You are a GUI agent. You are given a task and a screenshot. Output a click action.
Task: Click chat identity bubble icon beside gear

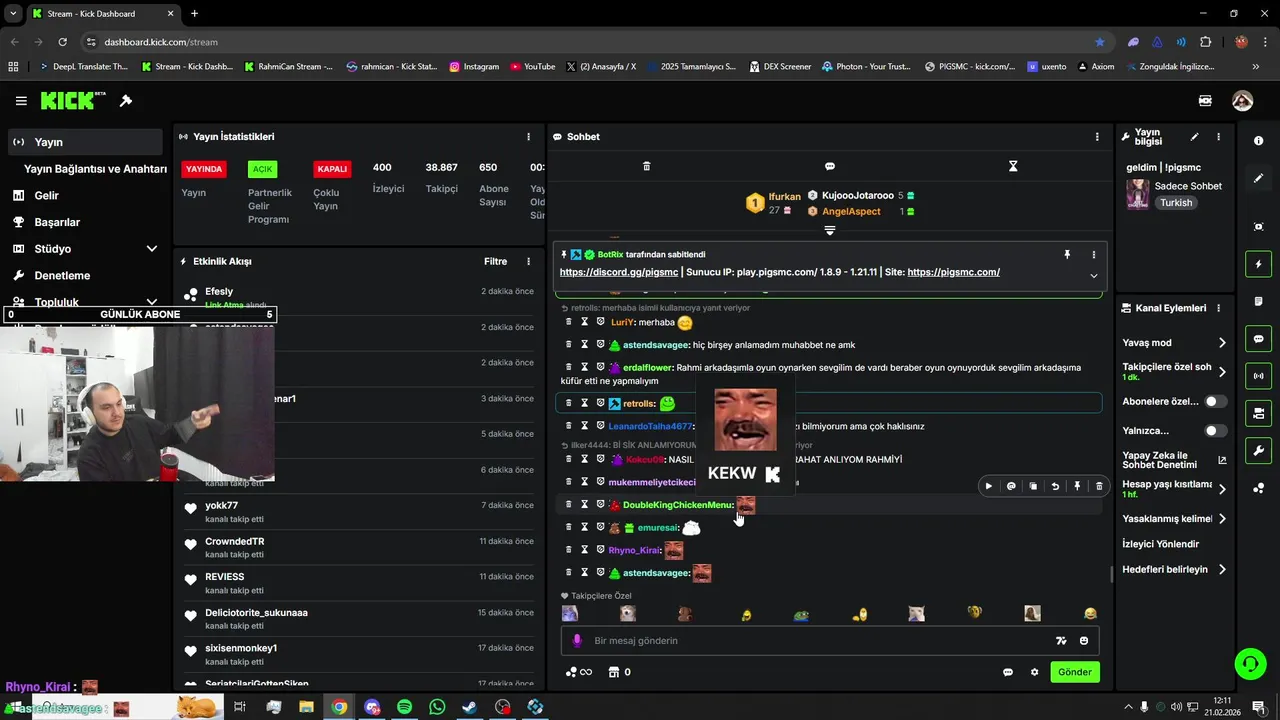tap(1008, 672)
